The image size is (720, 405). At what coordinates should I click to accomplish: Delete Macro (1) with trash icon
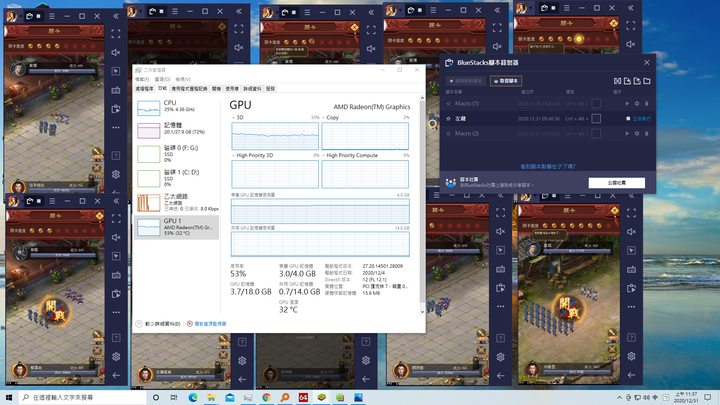(647, 104)
